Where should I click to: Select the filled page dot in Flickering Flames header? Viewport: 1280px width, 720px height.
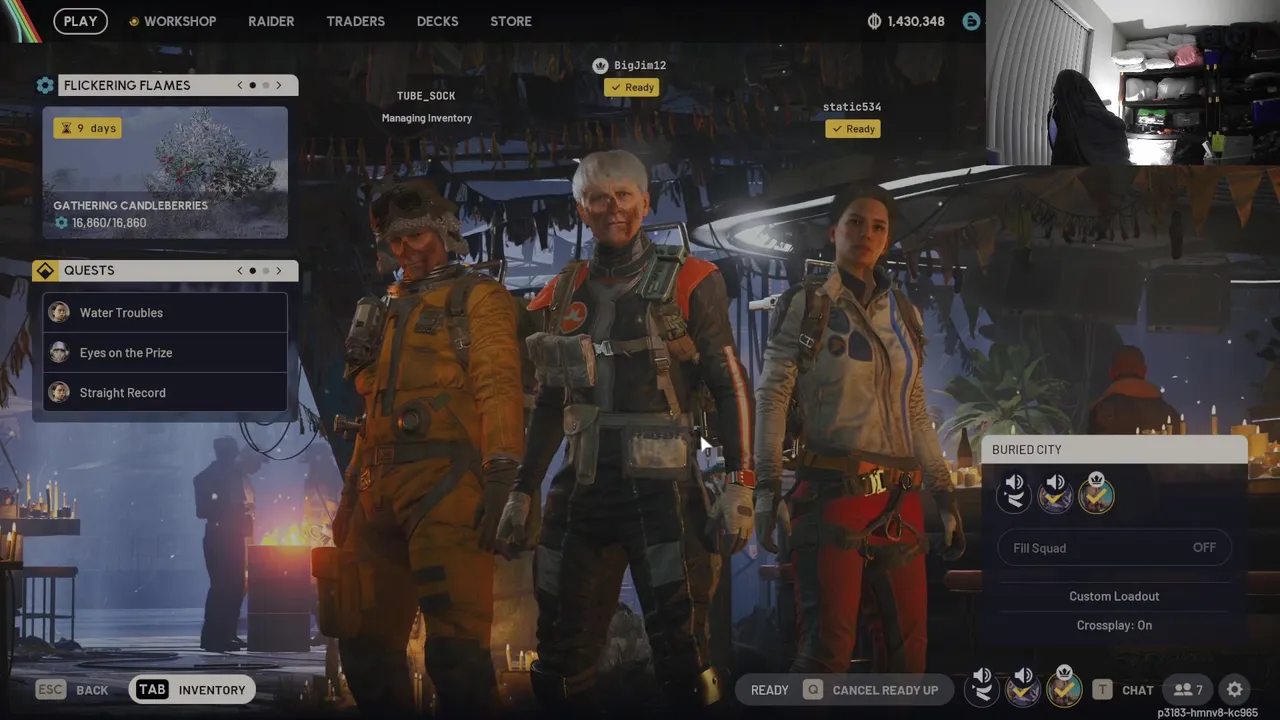(252, 85)
